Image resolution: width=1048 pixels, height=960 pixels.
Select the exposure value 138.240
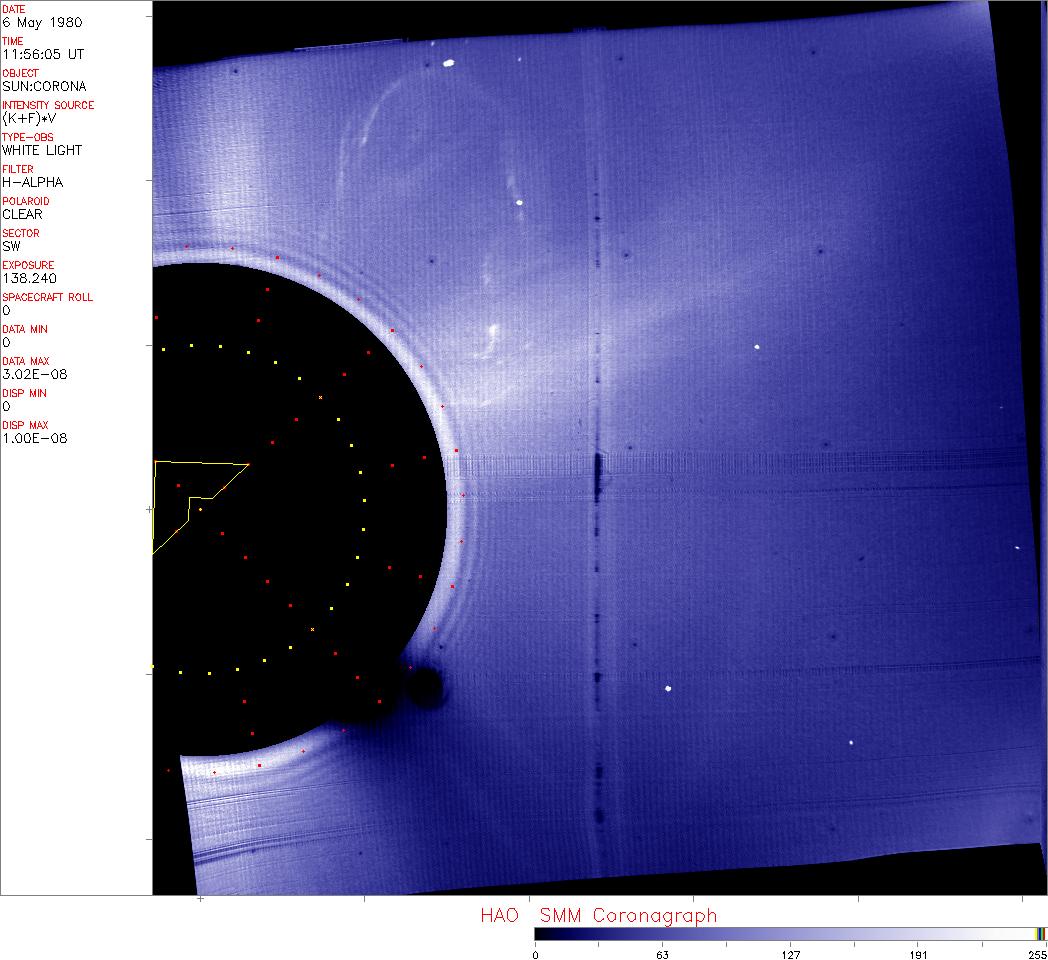28,278
